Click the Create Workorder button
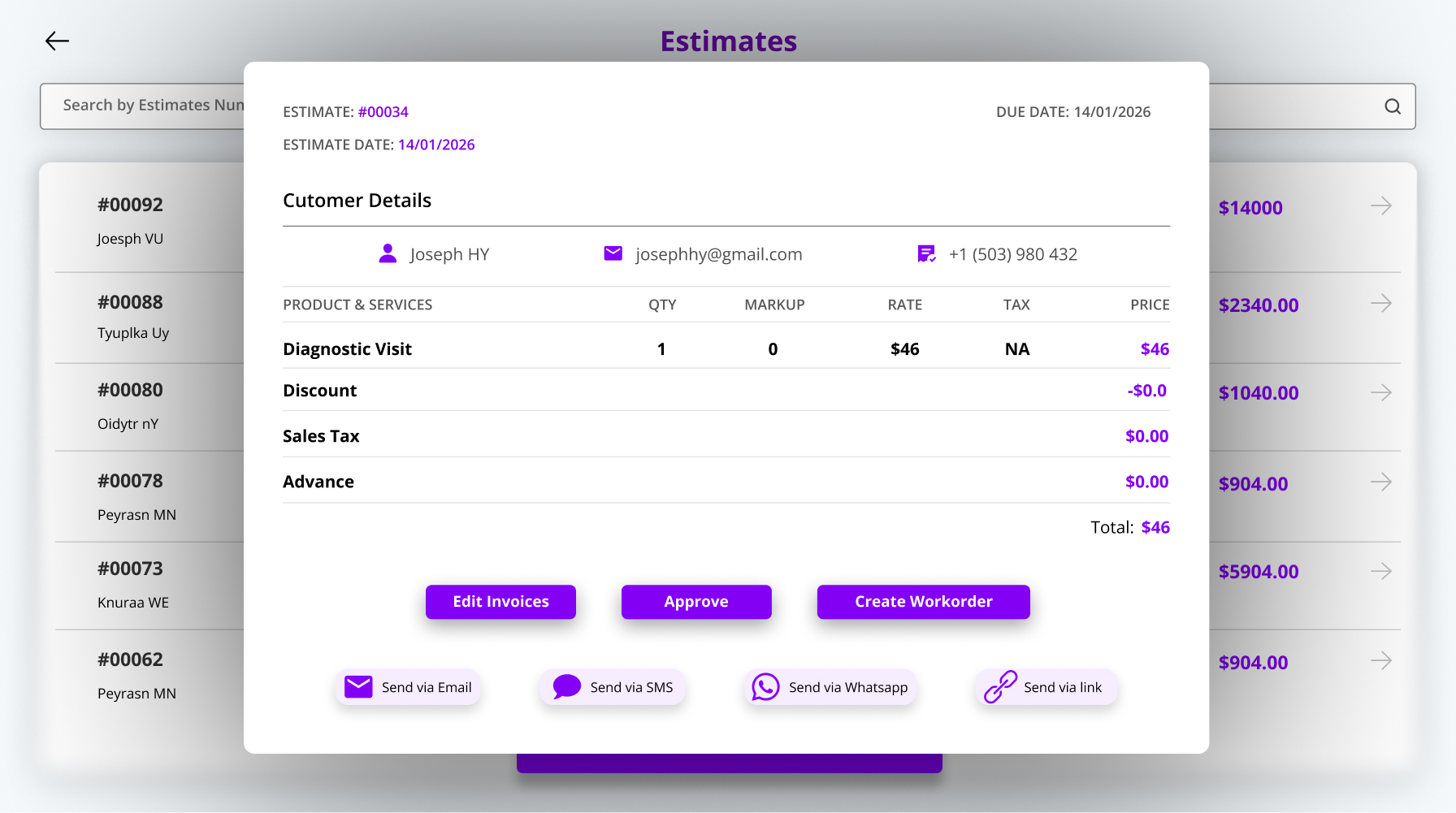Screen dimensions: 1456x813 (923, 602)
